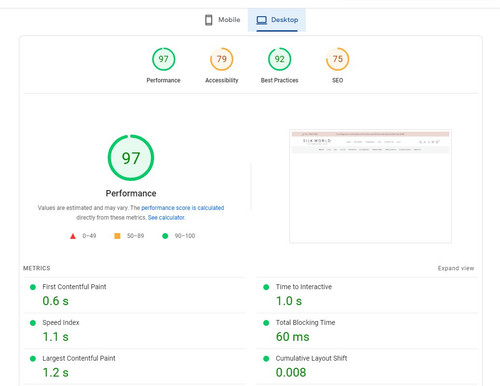The width and height of the screenshot is (500, 386).
Task: Click the Largest Contentful Paint label
Action: 79,358
